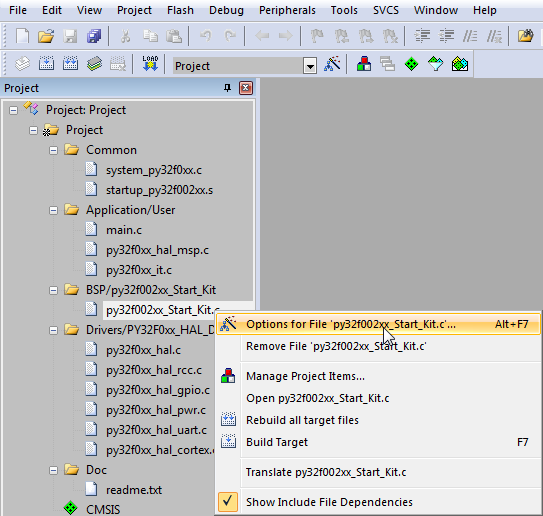Select the CMSIS component node
This screenshot has height=516, width=543.
(x=103, y=509)
